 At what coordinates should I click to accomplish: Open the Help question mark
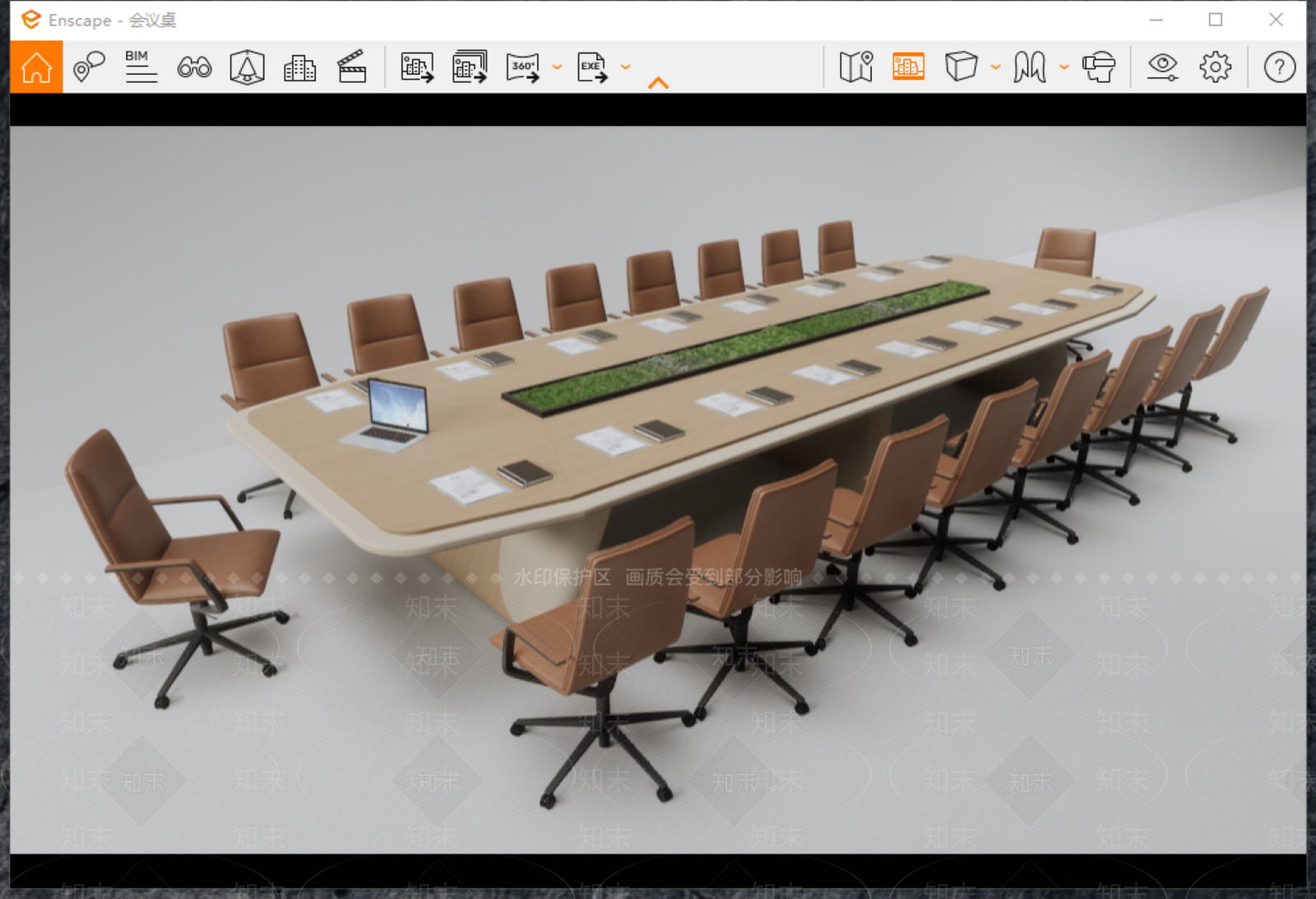click(1280, 67)
